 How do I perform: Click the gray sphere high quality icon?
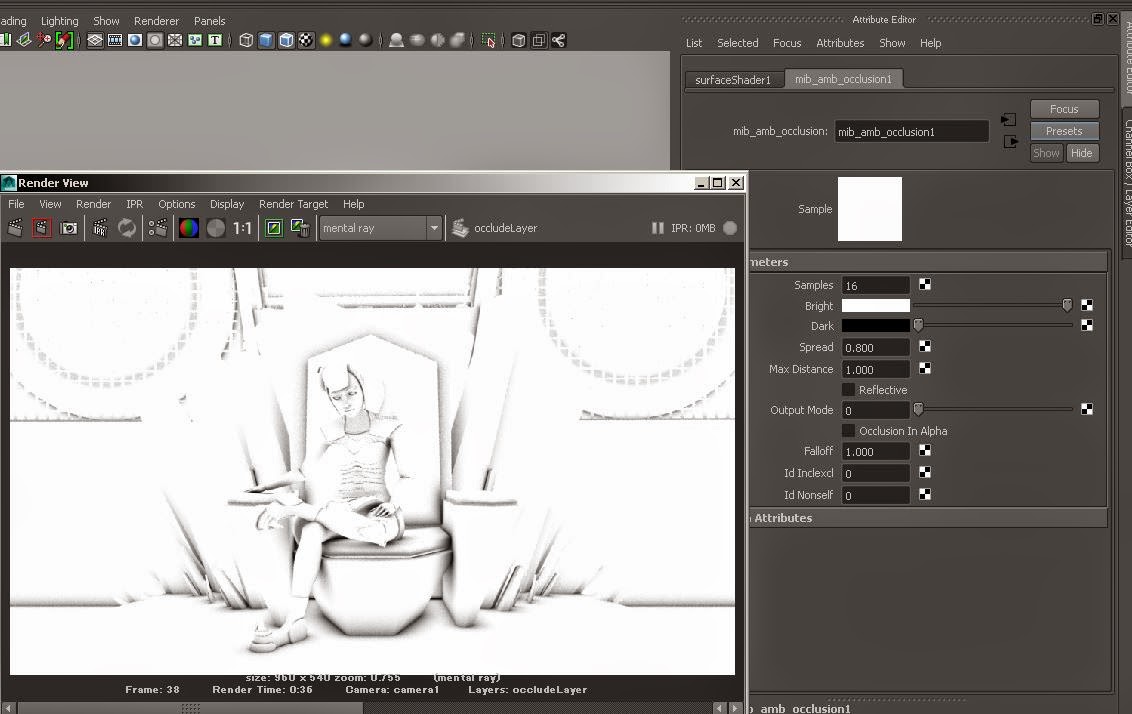pos(366,40)
